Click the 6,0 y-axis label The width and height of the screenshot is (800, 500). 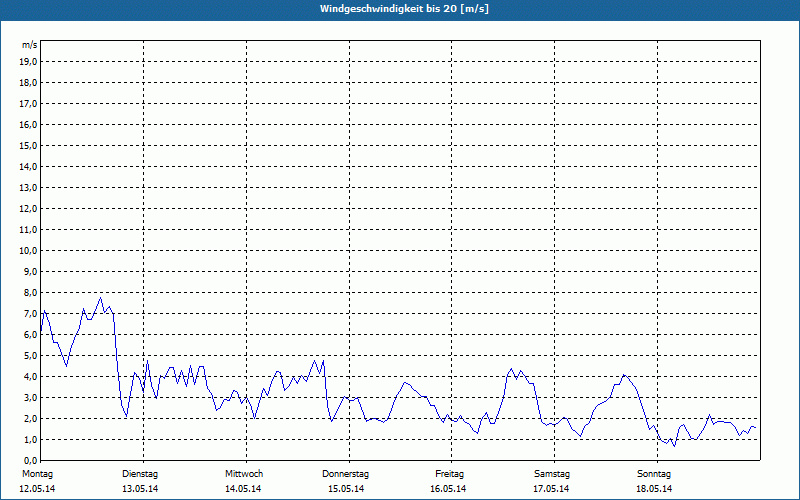30,335
